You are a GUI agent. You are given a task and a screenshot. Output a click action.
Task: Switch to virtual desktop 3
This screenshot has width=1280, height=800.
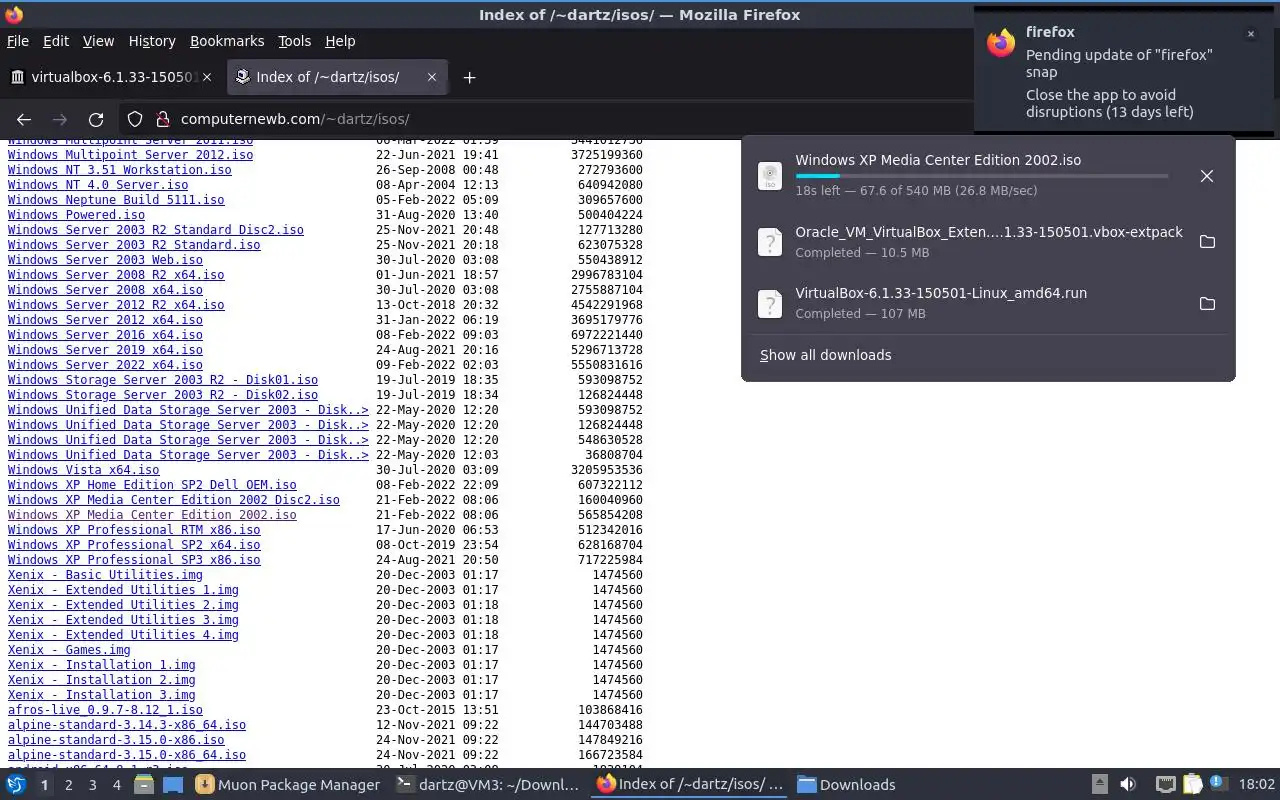point(92,785)
